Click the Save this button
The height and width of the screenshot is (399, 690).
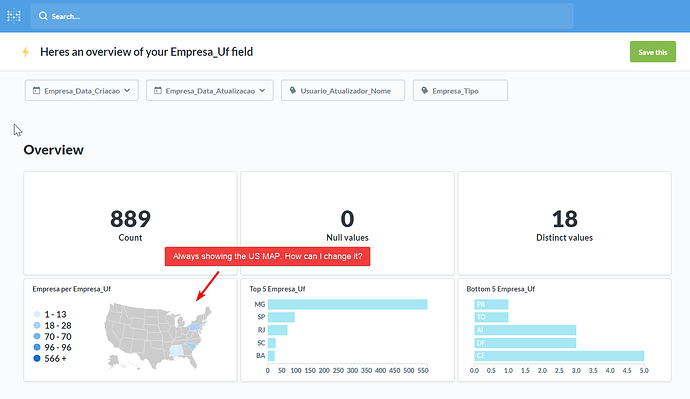point(653,52)
